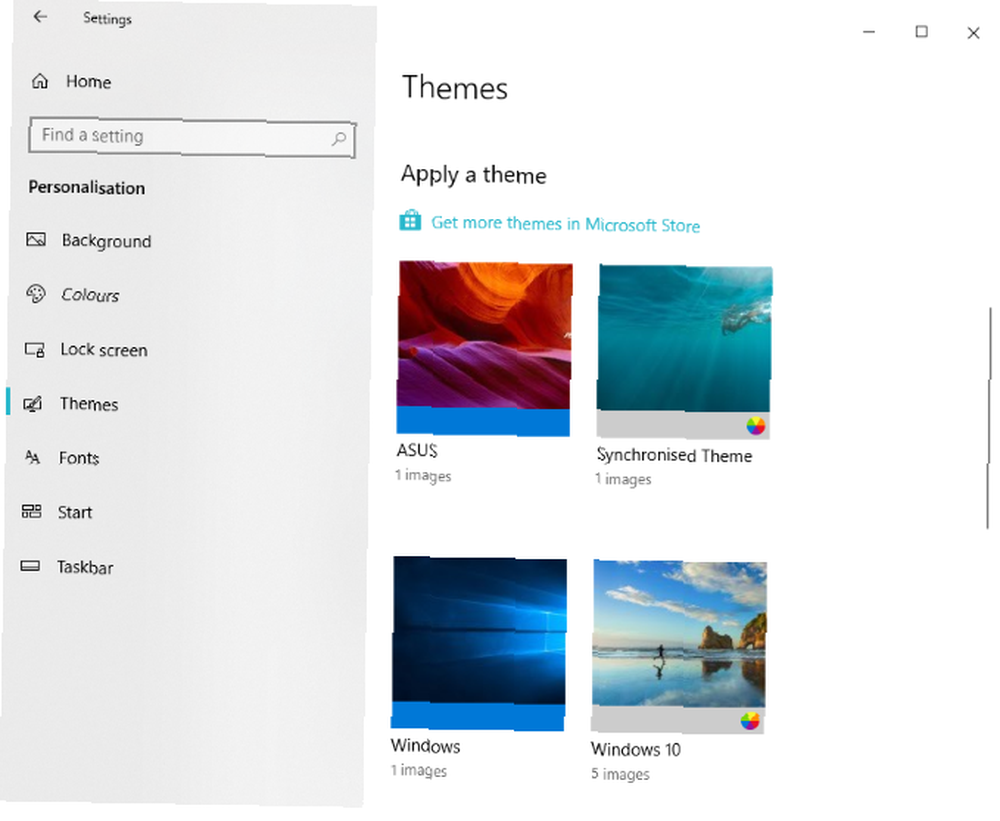Click the Lock screen icon

click(34, 349)
